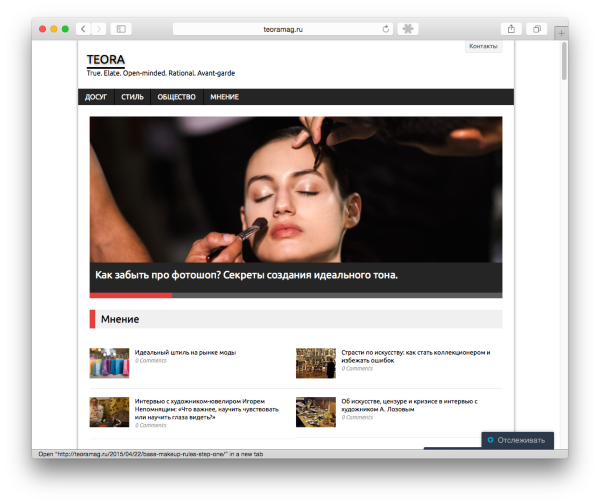Open the Share button in toolbar
Viewport: 600px width, 504px height.
pyautogui.click(x=511, y=29)
